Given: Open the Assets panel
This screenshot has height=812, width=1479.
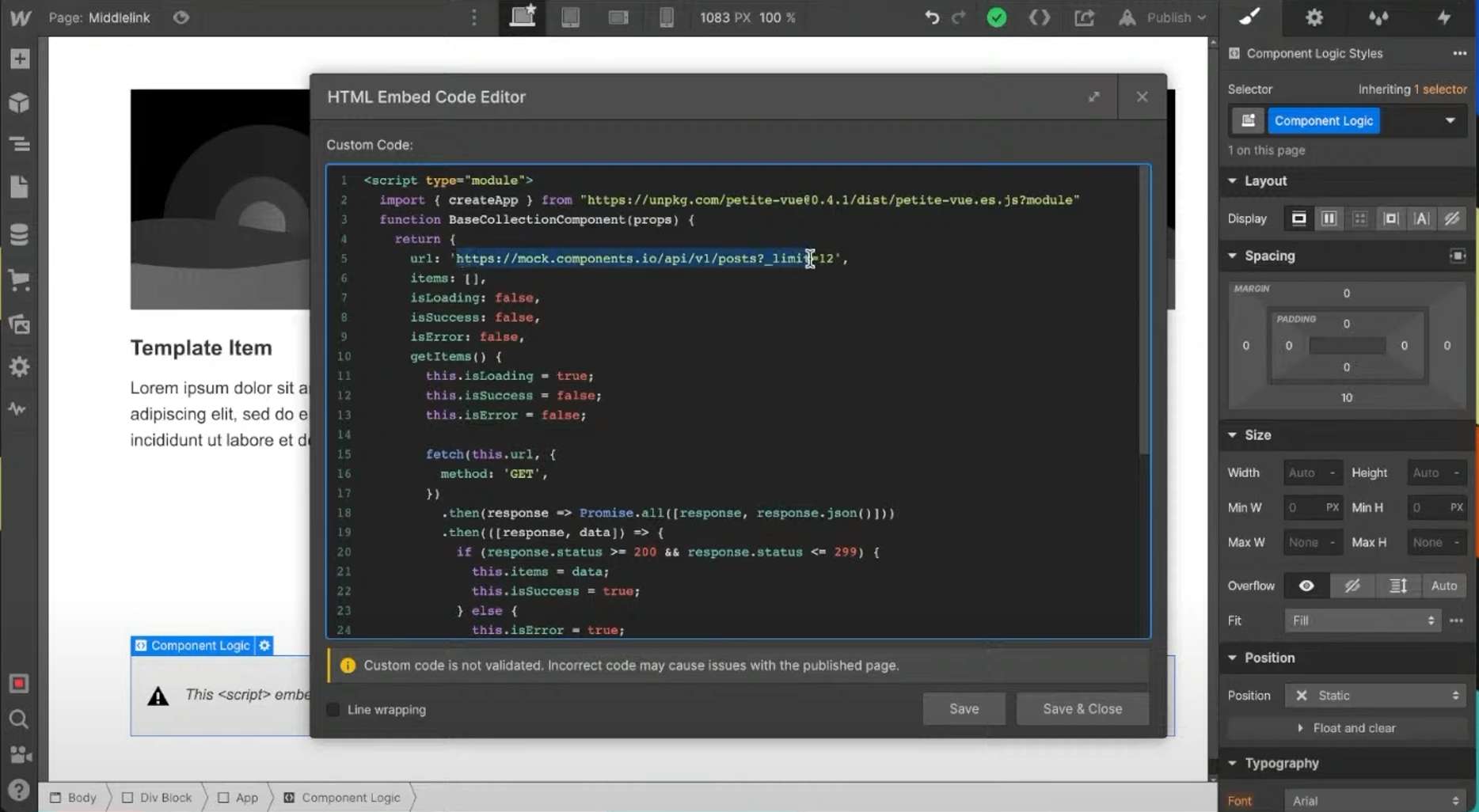Looking at the screenshot, I should click(x=20, y=324).
